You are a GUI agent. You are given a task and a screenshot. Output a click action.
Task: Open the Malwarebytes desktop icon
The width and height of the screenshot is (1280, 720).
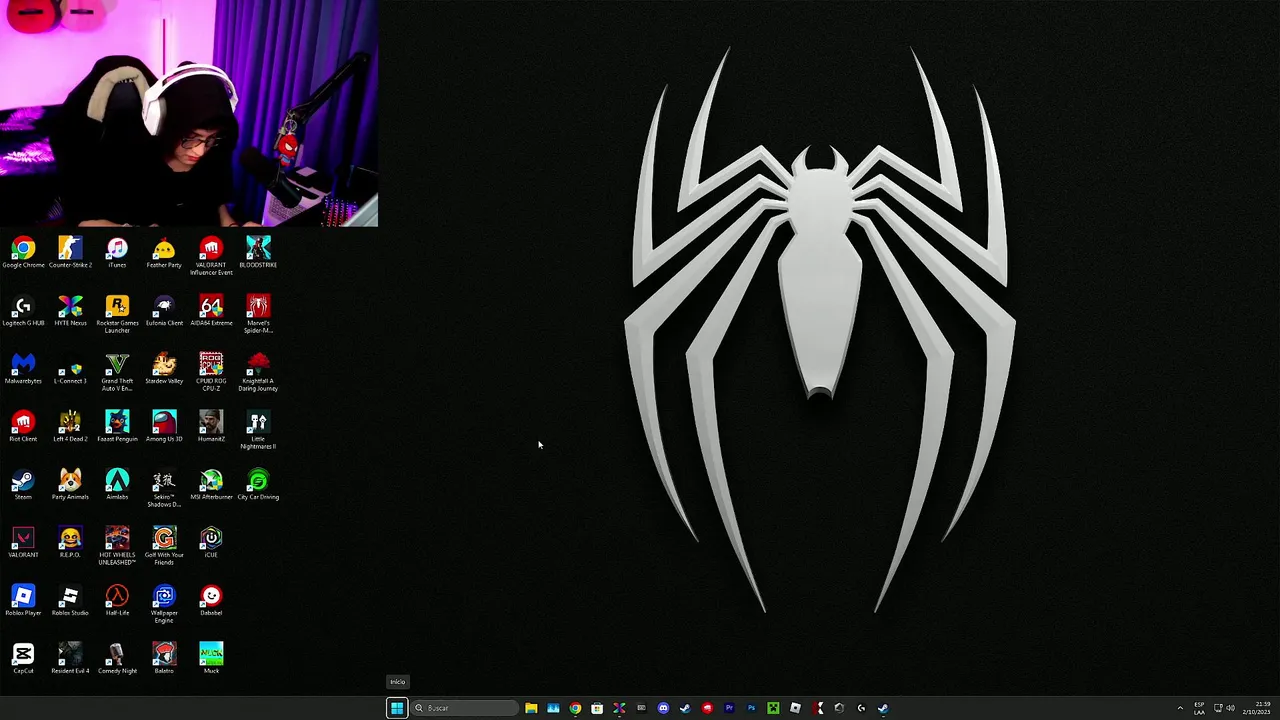pos(23,368)
